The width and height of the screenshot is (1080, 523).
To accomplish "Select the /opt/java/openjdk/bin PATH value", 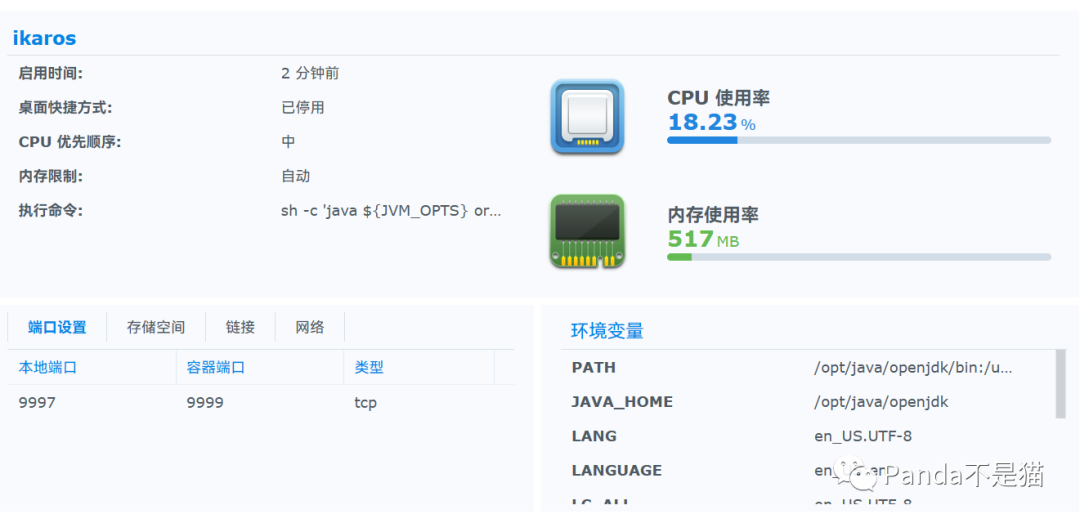I will click(x=913, y=368).
